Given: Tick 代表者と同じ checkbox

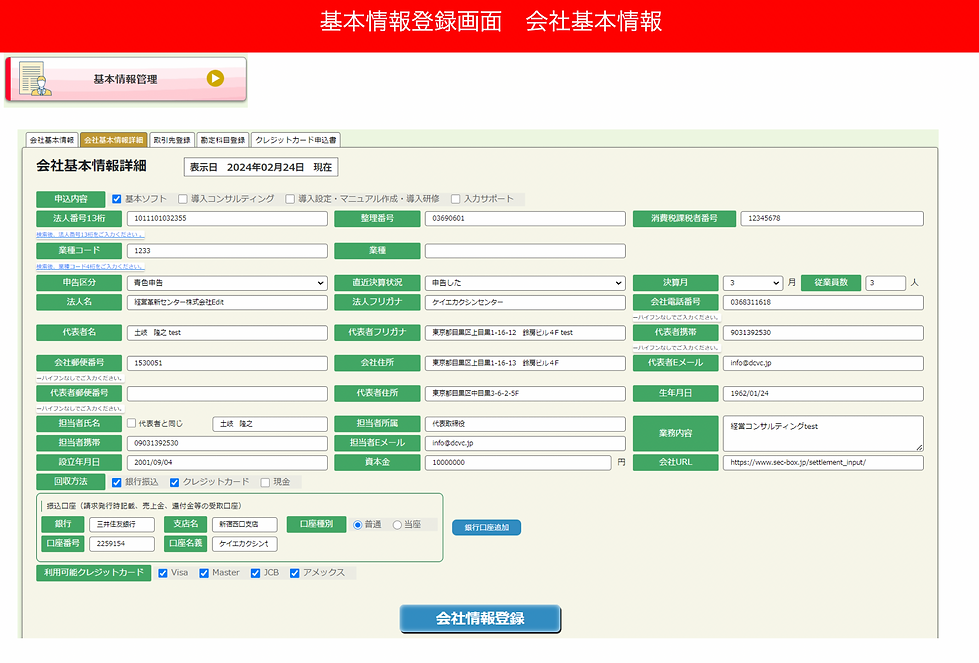Looking at the screenshot, I should click(132, 423).
